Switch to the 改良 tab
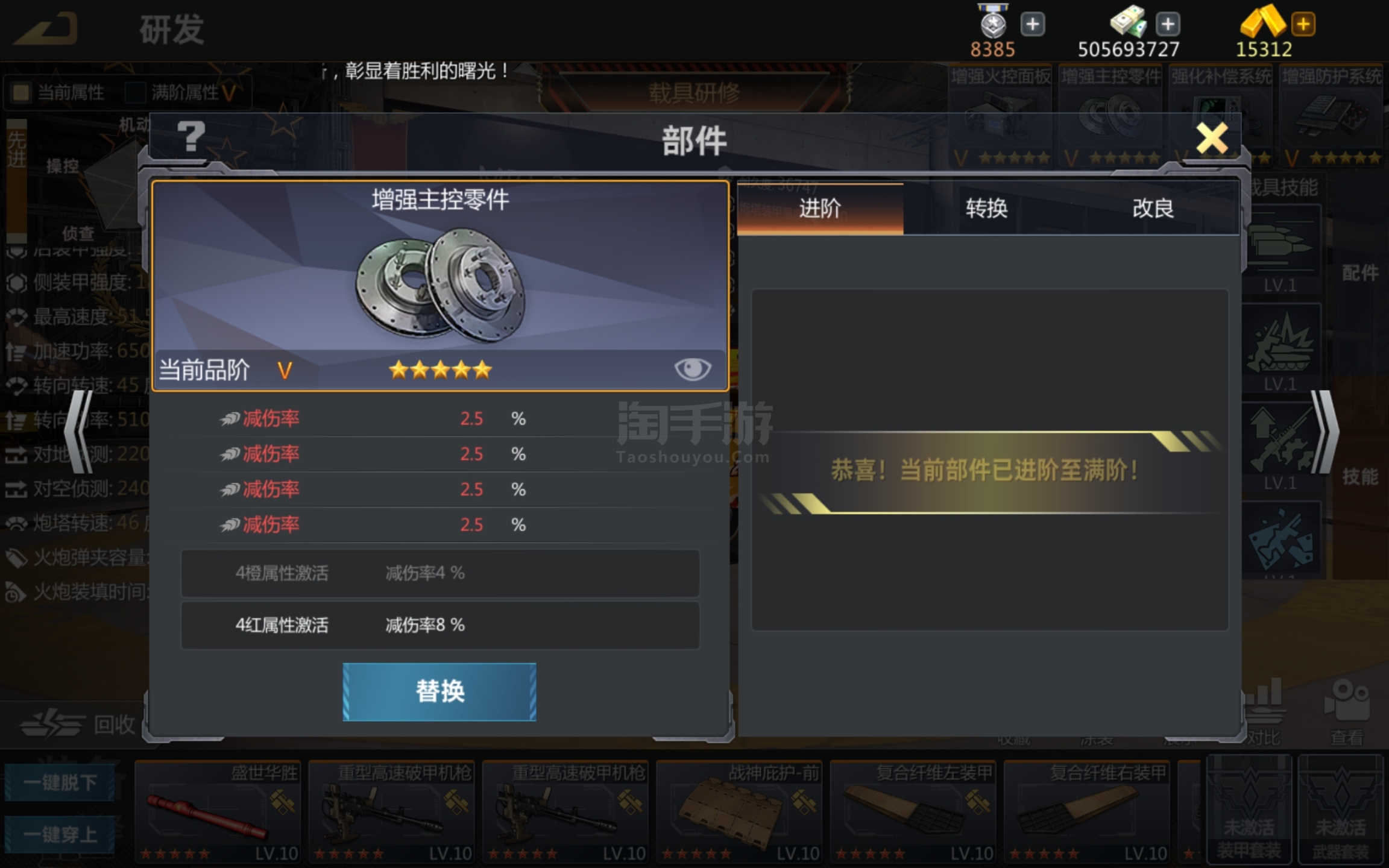 [x=1153, y=209]
